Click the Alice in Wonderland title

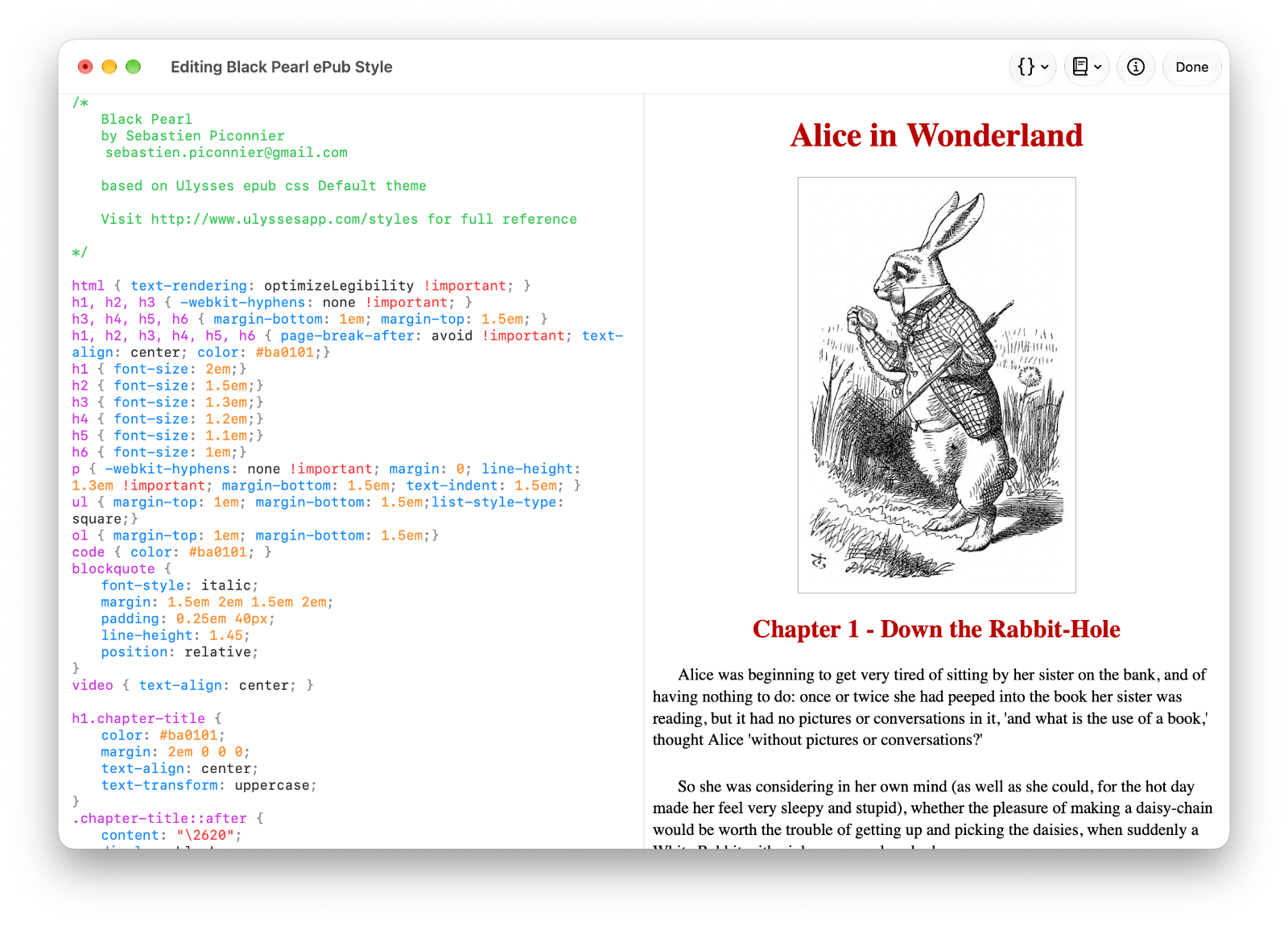pyautogui.click(x=936, y=135)
